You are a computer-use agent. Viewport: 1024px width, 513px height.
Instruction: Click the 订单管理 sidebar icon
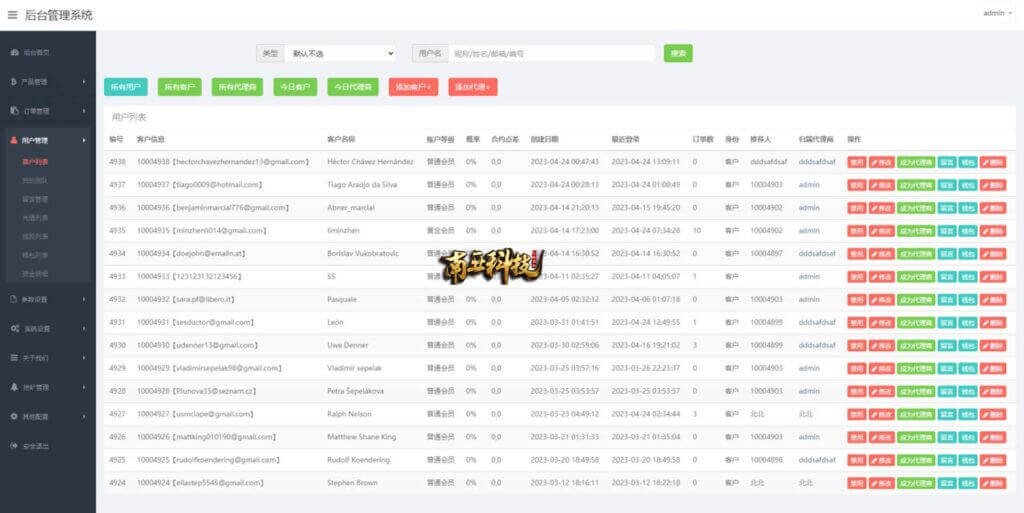tap(14, 111)
